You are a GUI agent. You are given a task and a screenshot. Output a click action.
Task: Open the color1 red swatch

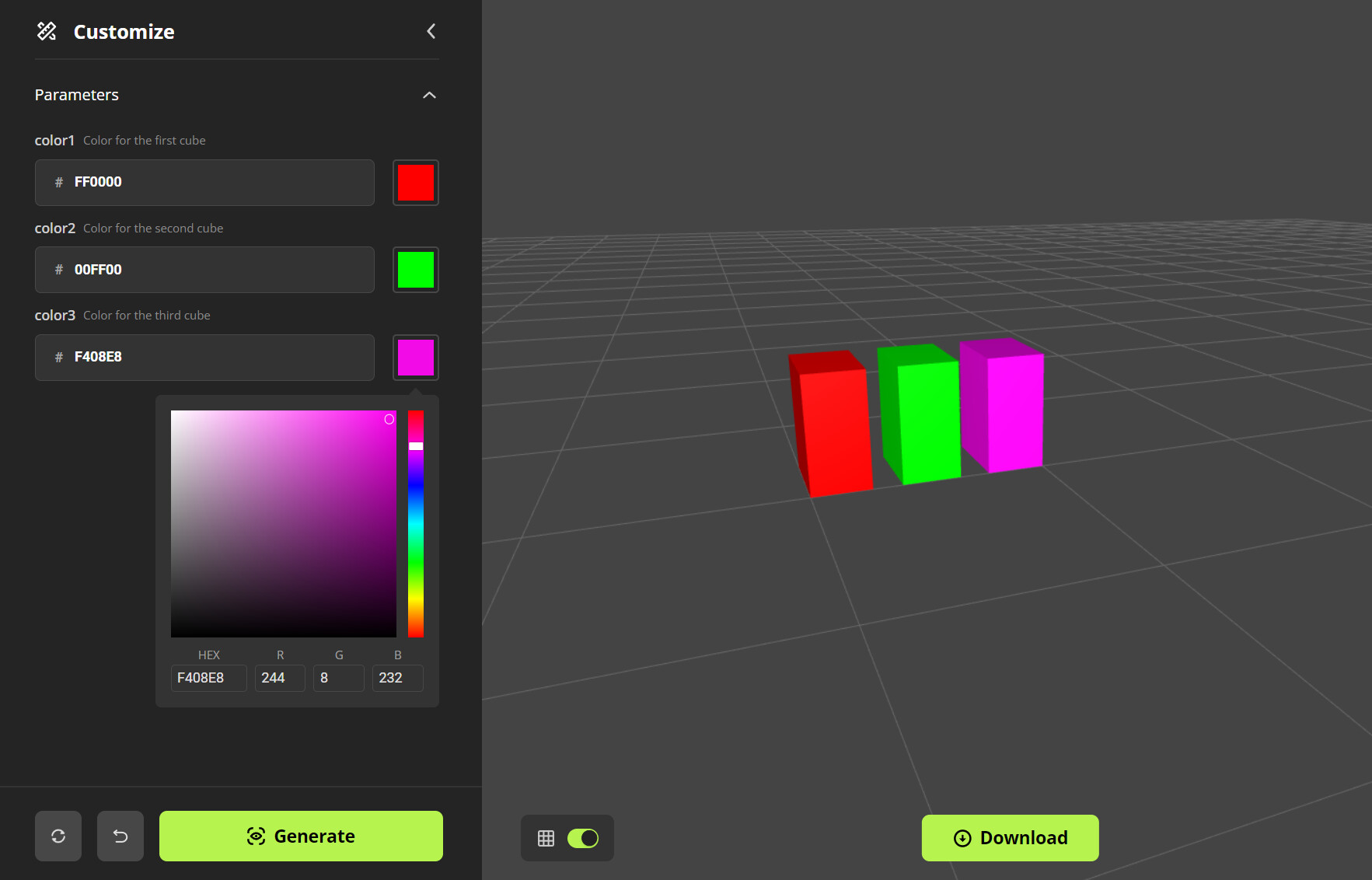click(416, 183)
